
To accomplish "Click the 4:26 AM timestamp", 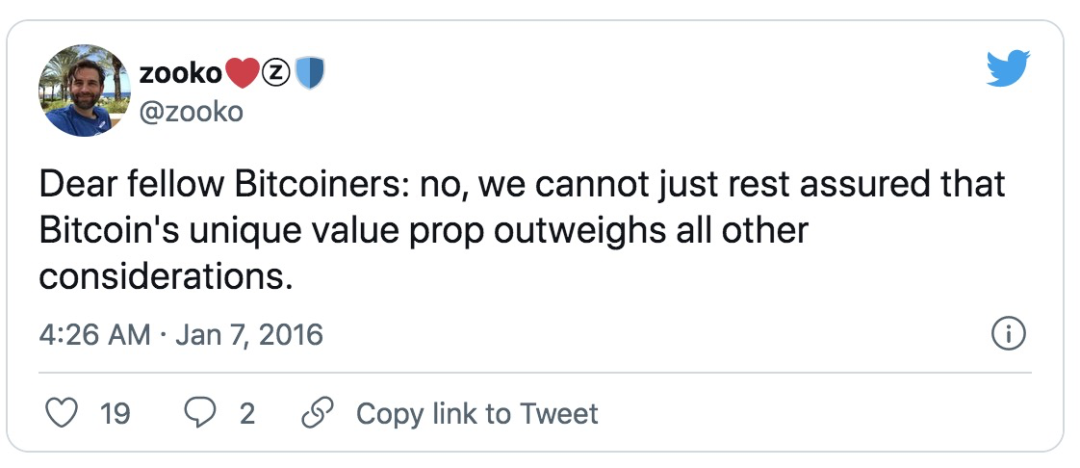I will pos(95,335).
